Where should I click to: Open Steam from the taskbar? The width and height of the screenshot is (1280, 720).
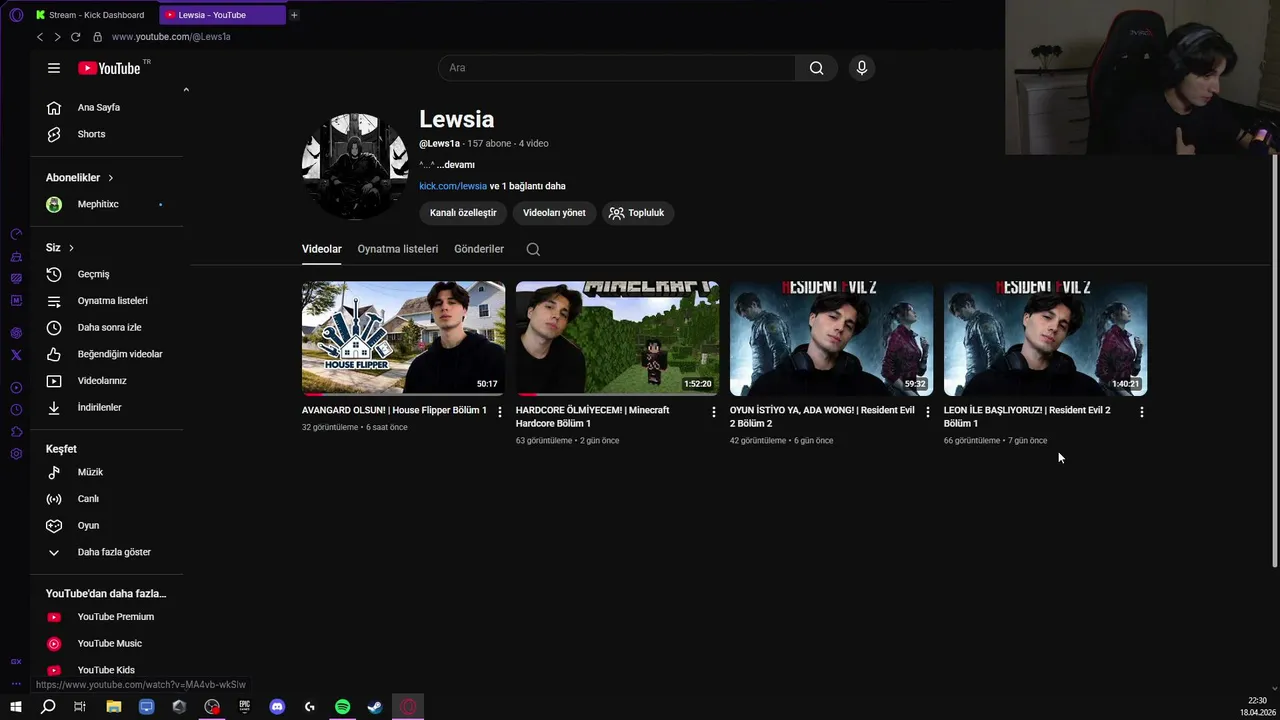point(375,707)
